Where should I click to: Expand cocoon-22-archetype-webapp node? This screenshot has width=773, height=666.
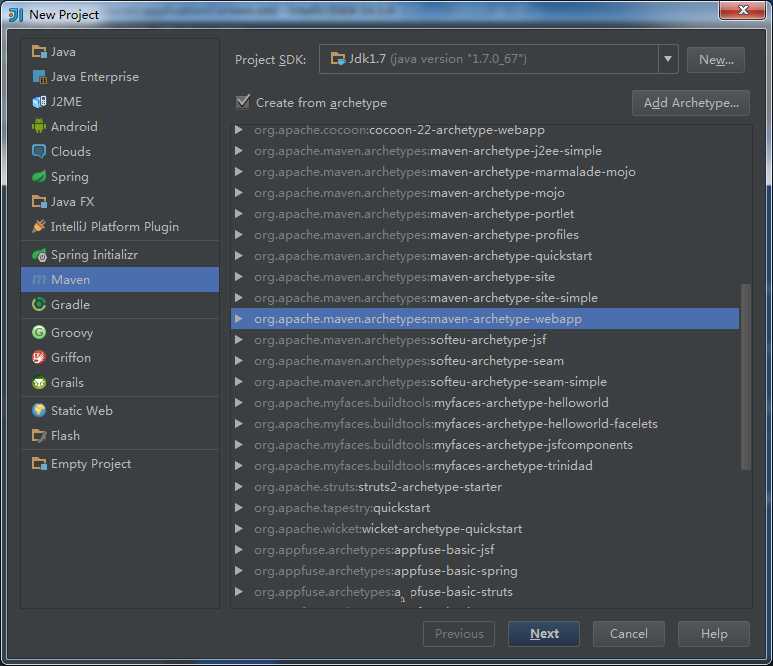coord(239,130)
